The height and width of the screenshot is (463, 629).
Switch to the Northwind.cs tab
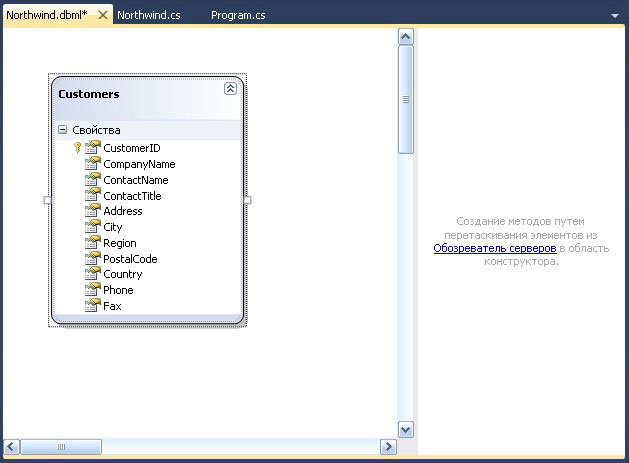pyautogui.click(x=149, y=15)
